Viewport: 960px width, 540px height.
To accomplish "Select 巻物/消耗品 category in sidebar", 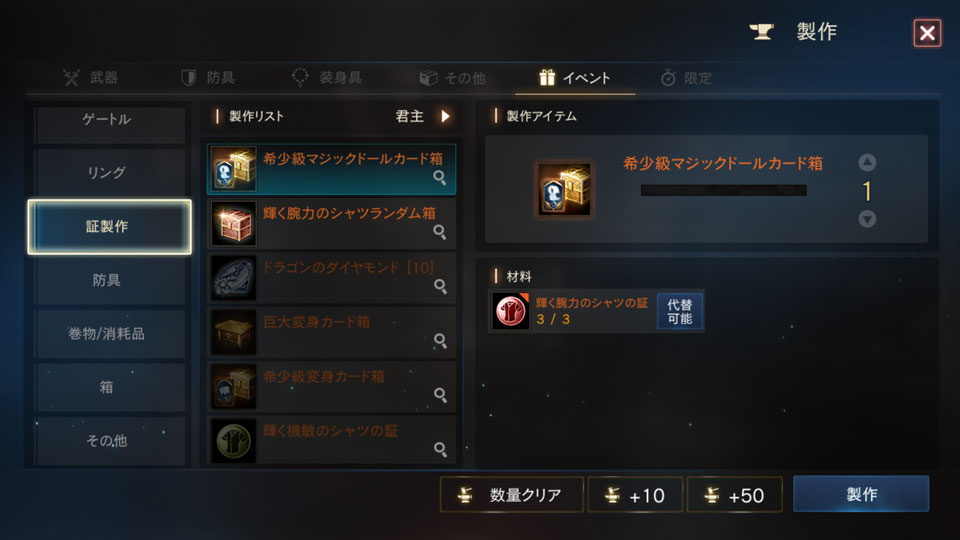I will [109, 334].
